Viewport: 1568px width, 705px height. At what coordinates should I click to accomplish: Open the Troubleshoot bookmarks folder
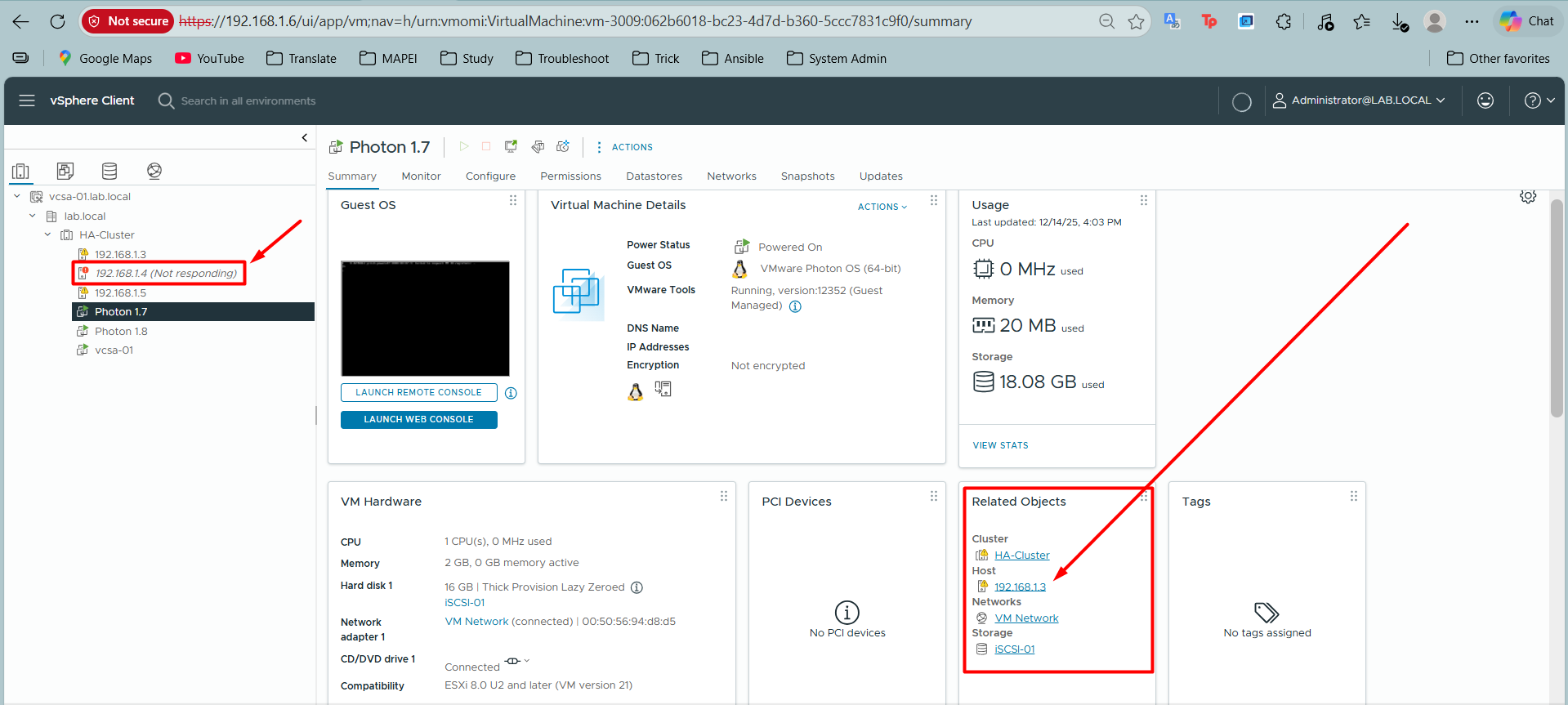(x=563, y=58)
